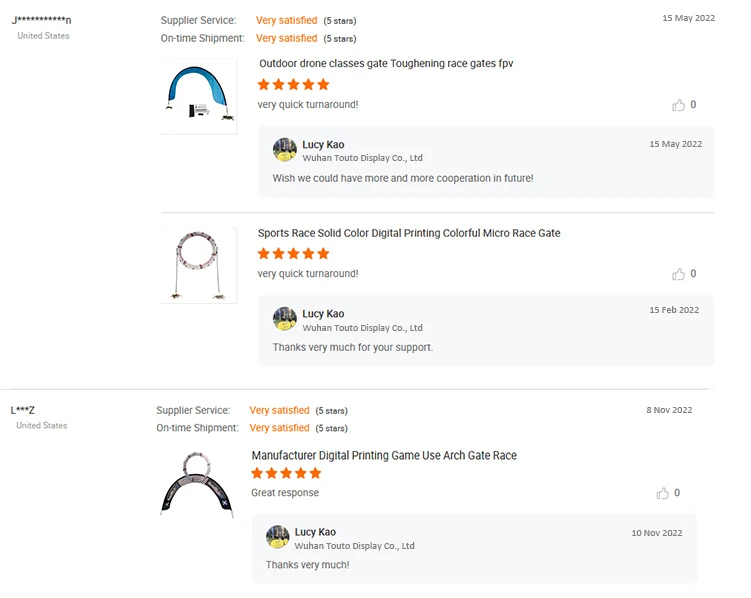Image resolution: width=751 pixels, height=598 pixels.
Task: Click Wuhan Touto Display in 15 Feb reply
Action: pyautogui.click(x=362, y=328)
